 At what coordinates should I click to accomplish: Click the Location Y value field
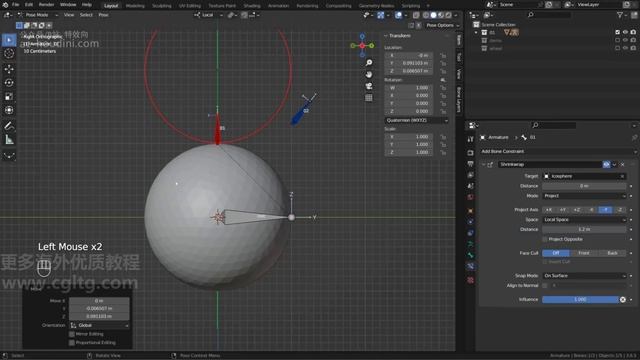(x=409, y=63)
